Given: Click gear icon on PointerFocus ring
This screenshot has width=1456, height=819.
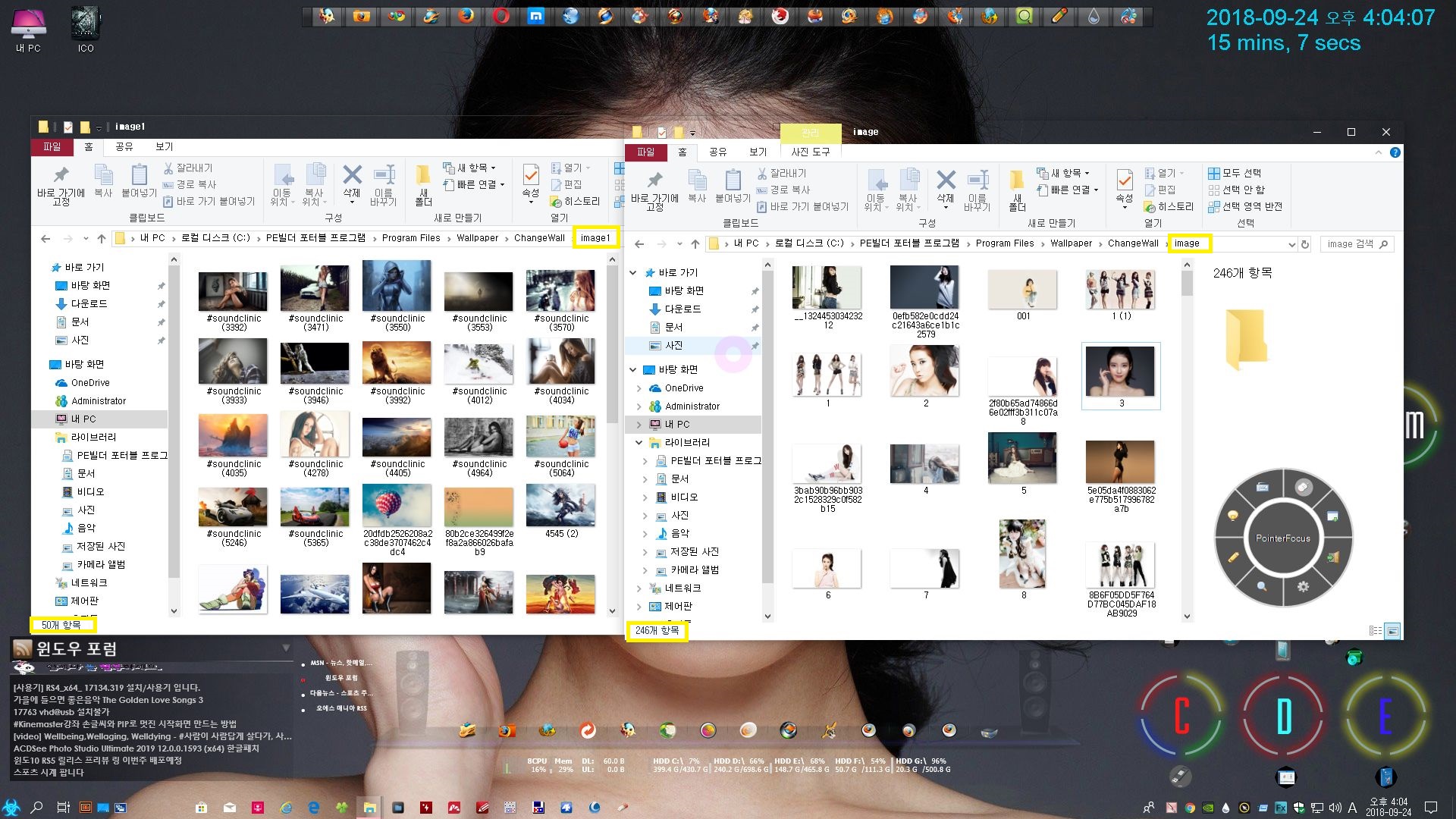Looking at the screenshot, I should [1303, 586].
